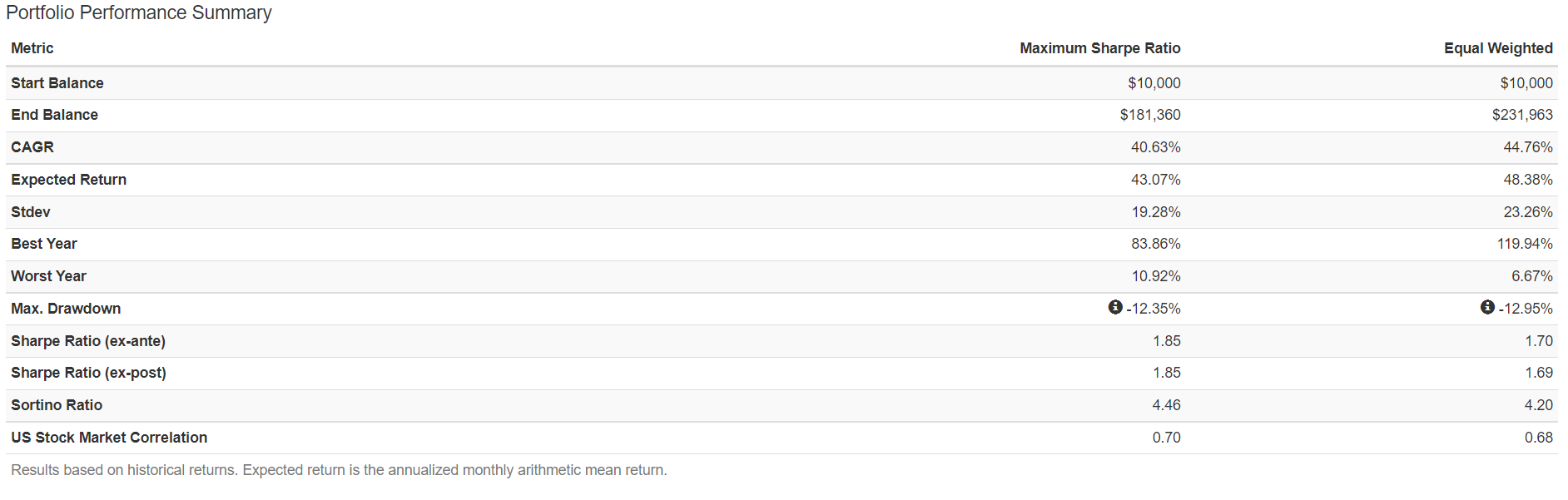Click the Metric column header
Viewport: 1568px width, 500px height.
[32, 48]
